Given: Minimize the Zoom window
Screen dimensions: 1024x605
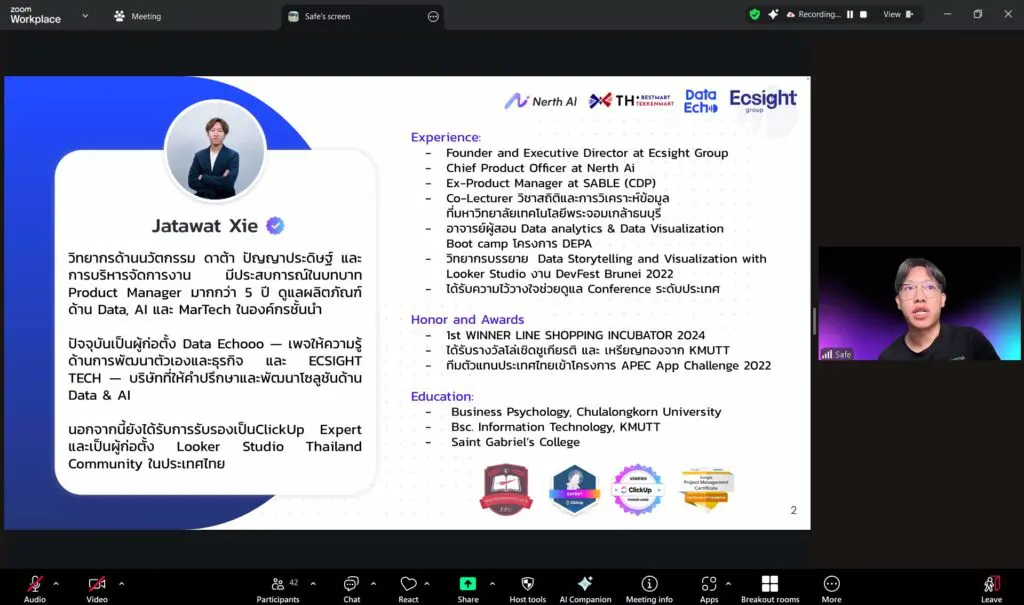Looking at the screenshot, I should tap(947, 14).
